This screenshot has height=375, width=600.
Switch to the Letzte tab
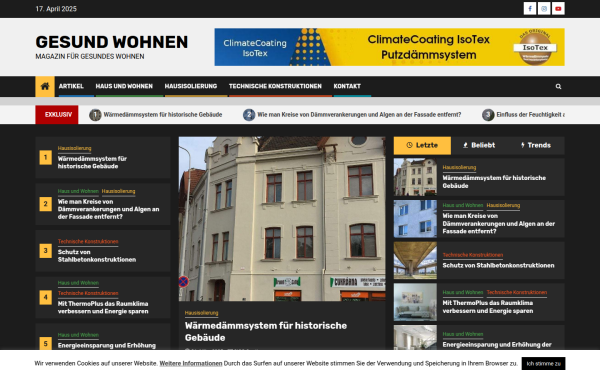click(x=422, y=145)
